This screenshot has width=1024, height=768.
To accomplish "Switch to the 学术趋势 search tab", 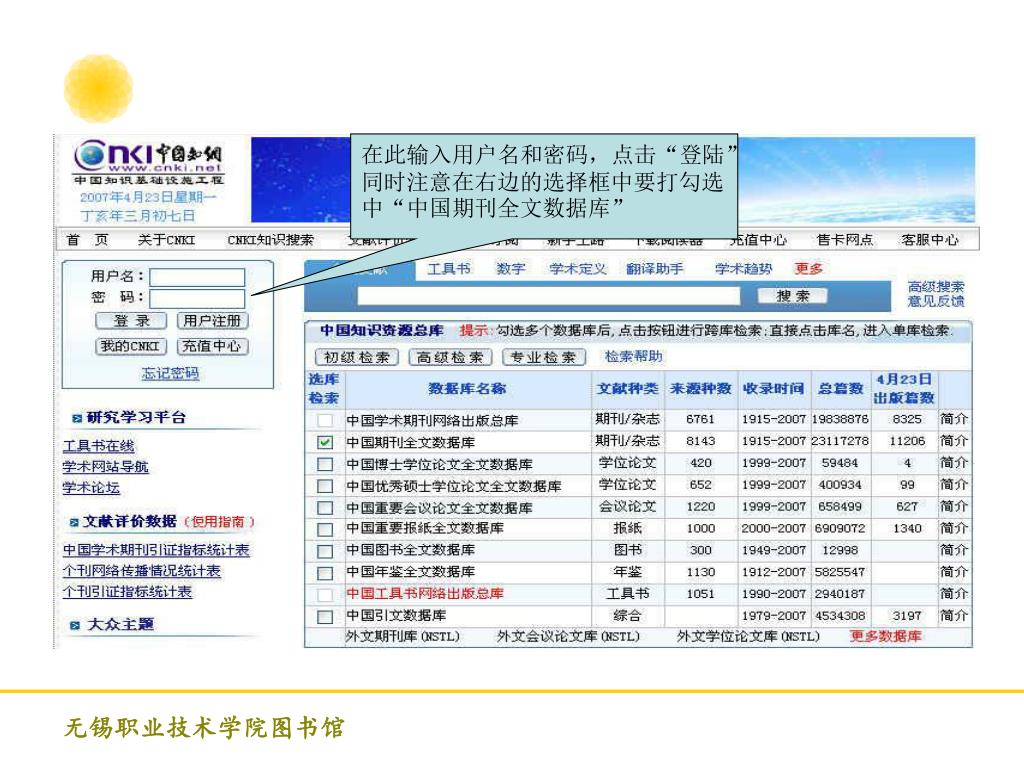I will (744, 268).
